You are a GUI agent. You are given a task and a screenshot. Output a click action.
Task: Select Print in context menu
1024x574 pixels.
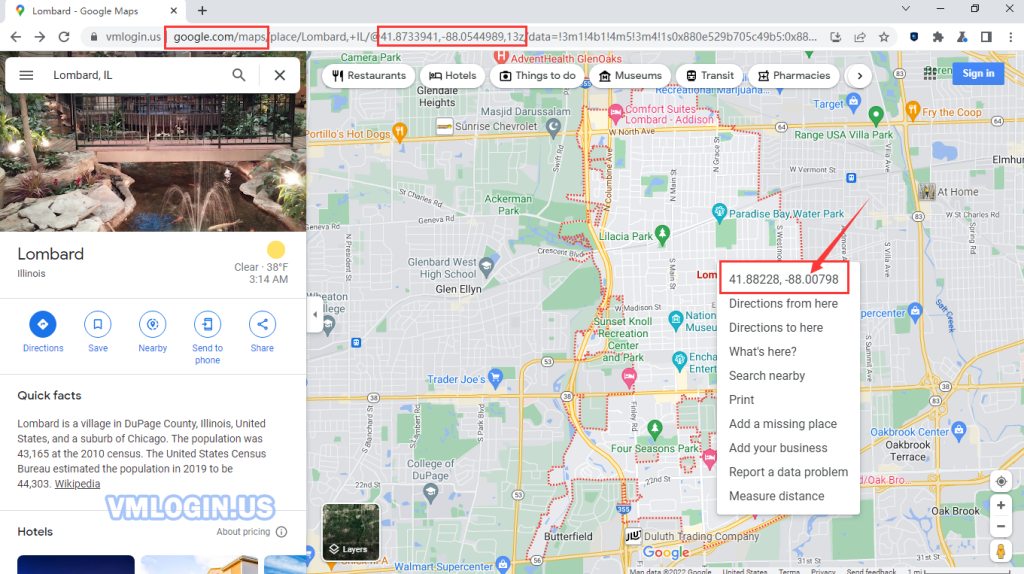[741, 400]
